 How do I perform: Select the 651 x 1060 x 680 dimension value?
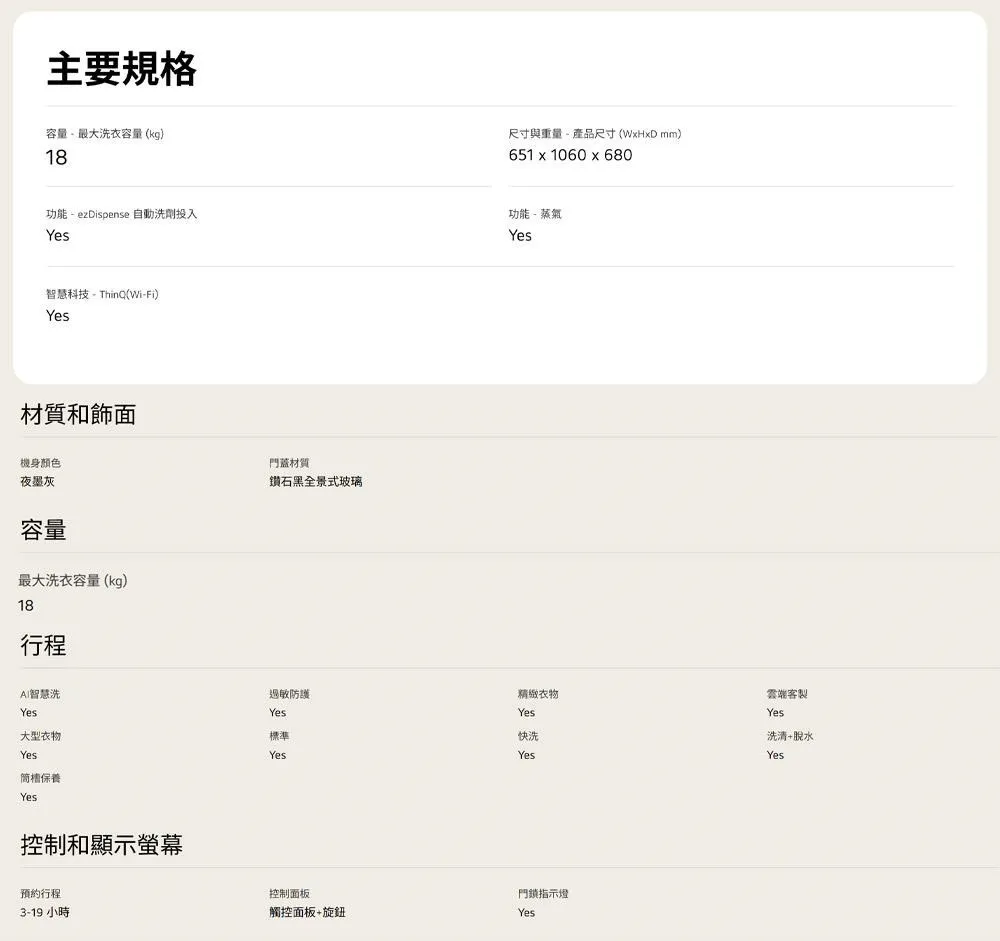coord(570,155)
